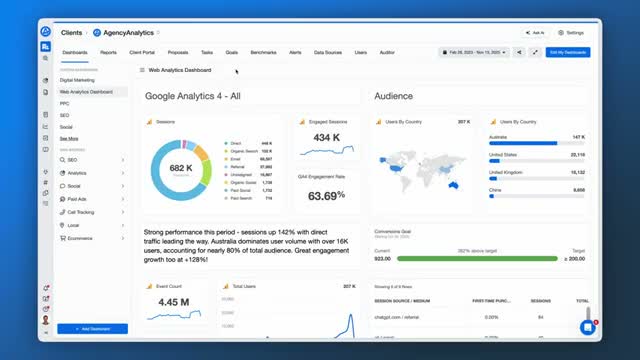Click the hashtag icon in left rail

(46, 182)
